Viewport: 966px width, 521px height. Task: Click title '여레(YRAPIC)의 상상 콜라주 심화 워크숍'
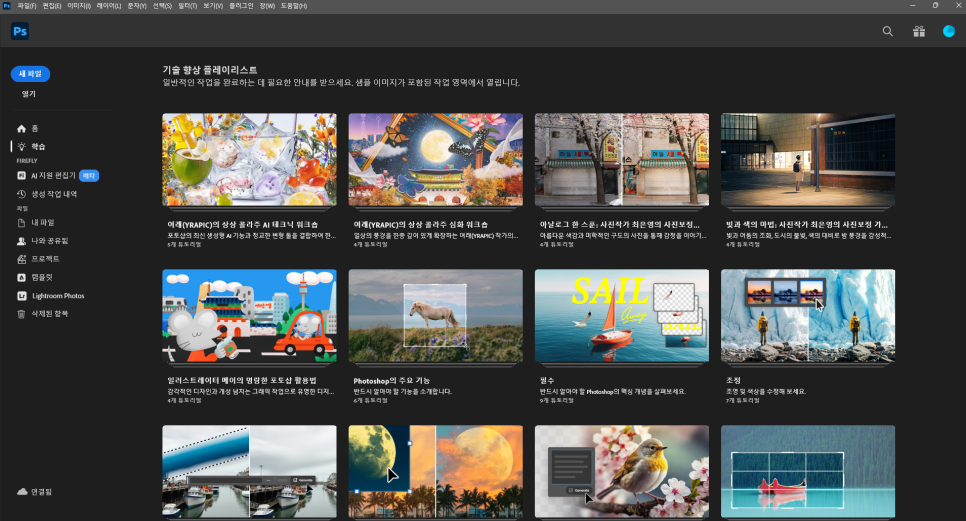421,225
